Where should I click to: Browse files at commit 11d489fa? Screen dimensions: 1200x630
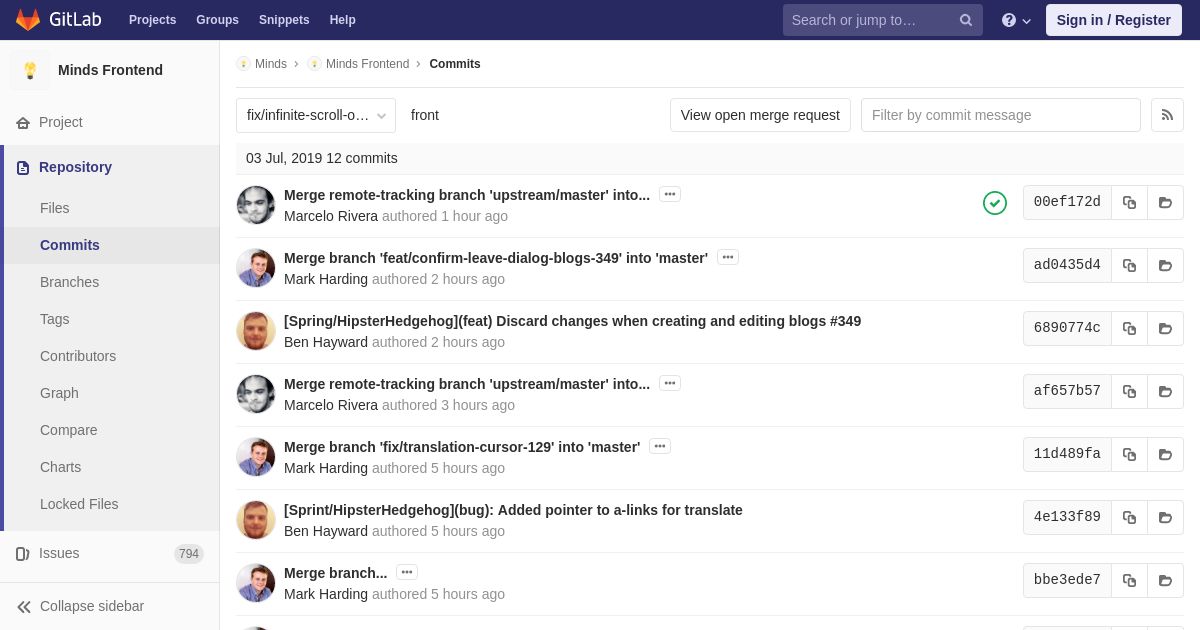1165,454
